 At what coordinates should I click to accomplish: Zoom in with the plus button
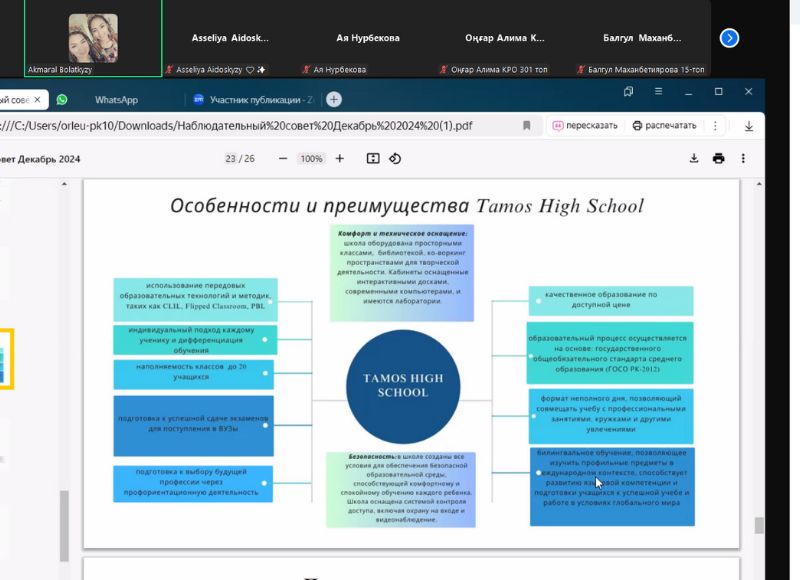[x=340, y=159]
